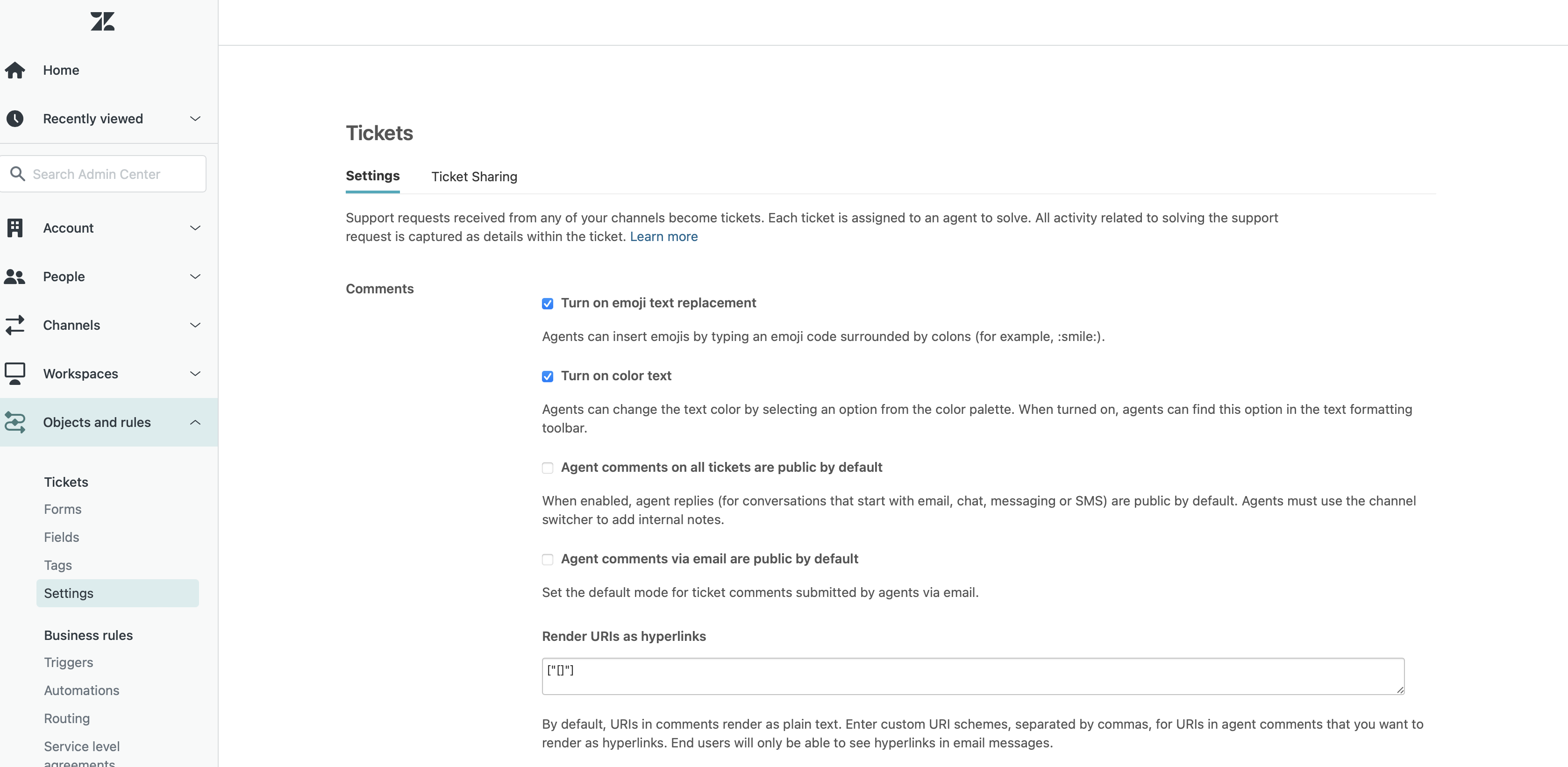Expand the Recently viewed chevron

(x=195, y=119)
